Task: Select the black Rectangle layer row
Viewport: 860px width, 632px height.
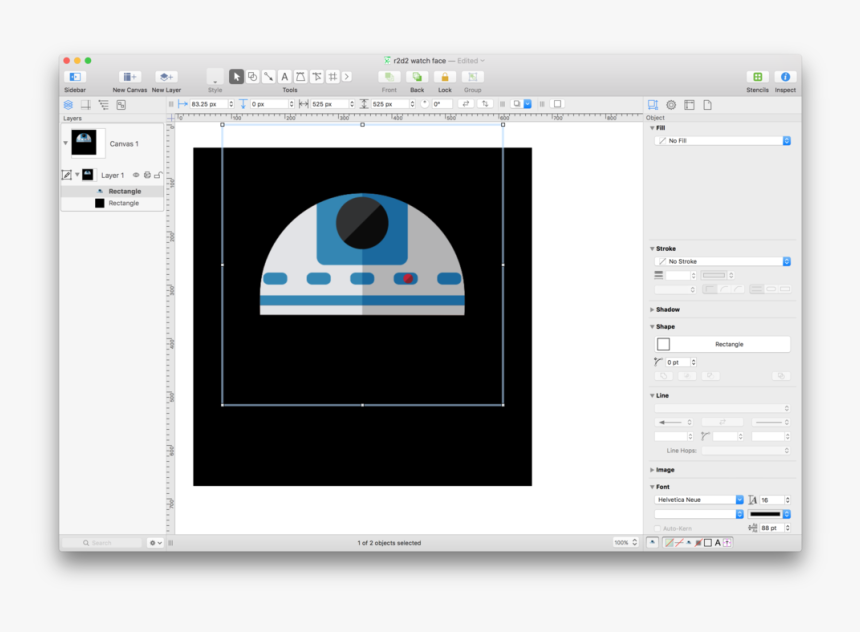Action: [112, 203]
